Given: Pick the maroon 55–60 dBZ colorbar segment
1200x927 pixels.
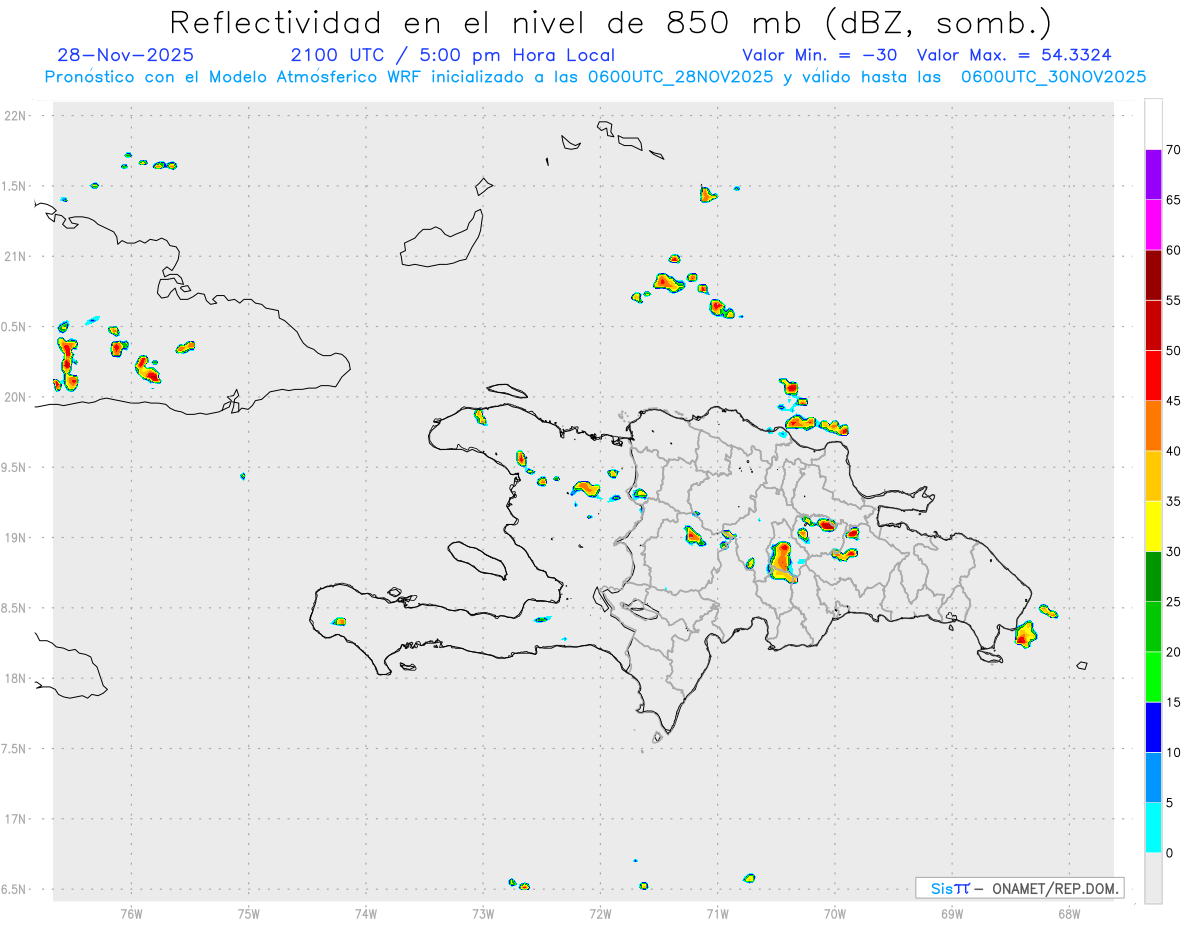Looking at the screenshot, I should pos(1153,275).
